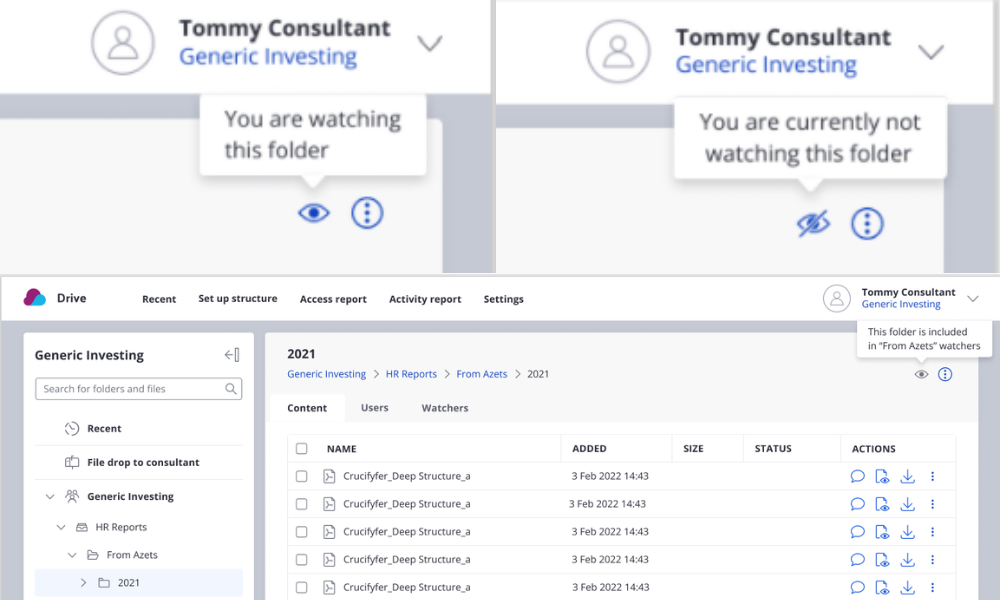Preview the file in the second row

[882, 504]
